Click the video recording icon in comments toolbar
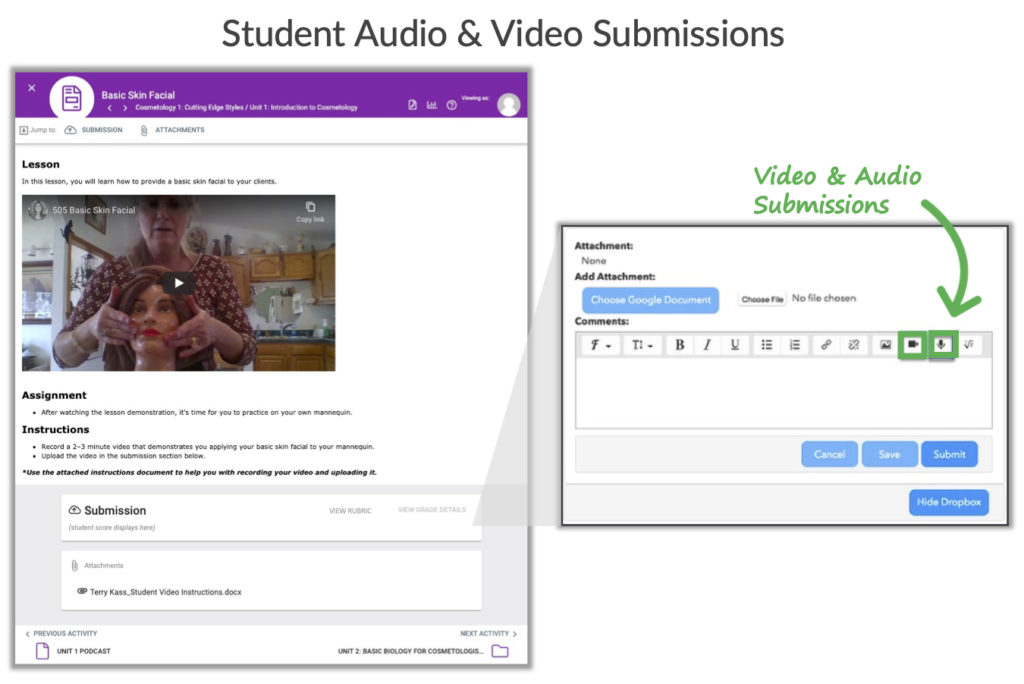Image resolution: width=1024 pixels, height=684 pixels. [x=912, y=345]
